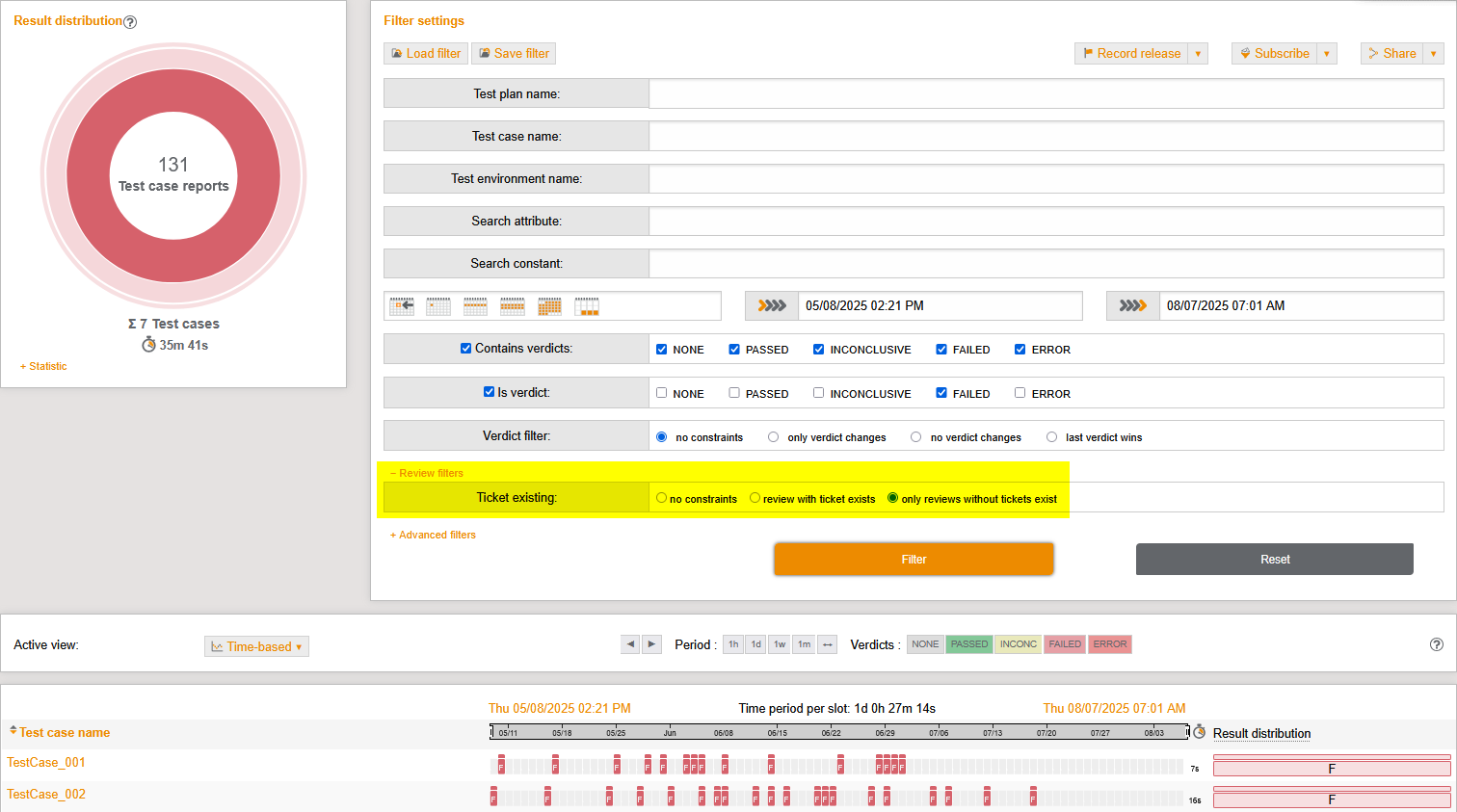The width and height of the screenshot is (1457, 812).
Task: Click the help icon beside Result distribution heading
Action: click(x=130, y=20)
